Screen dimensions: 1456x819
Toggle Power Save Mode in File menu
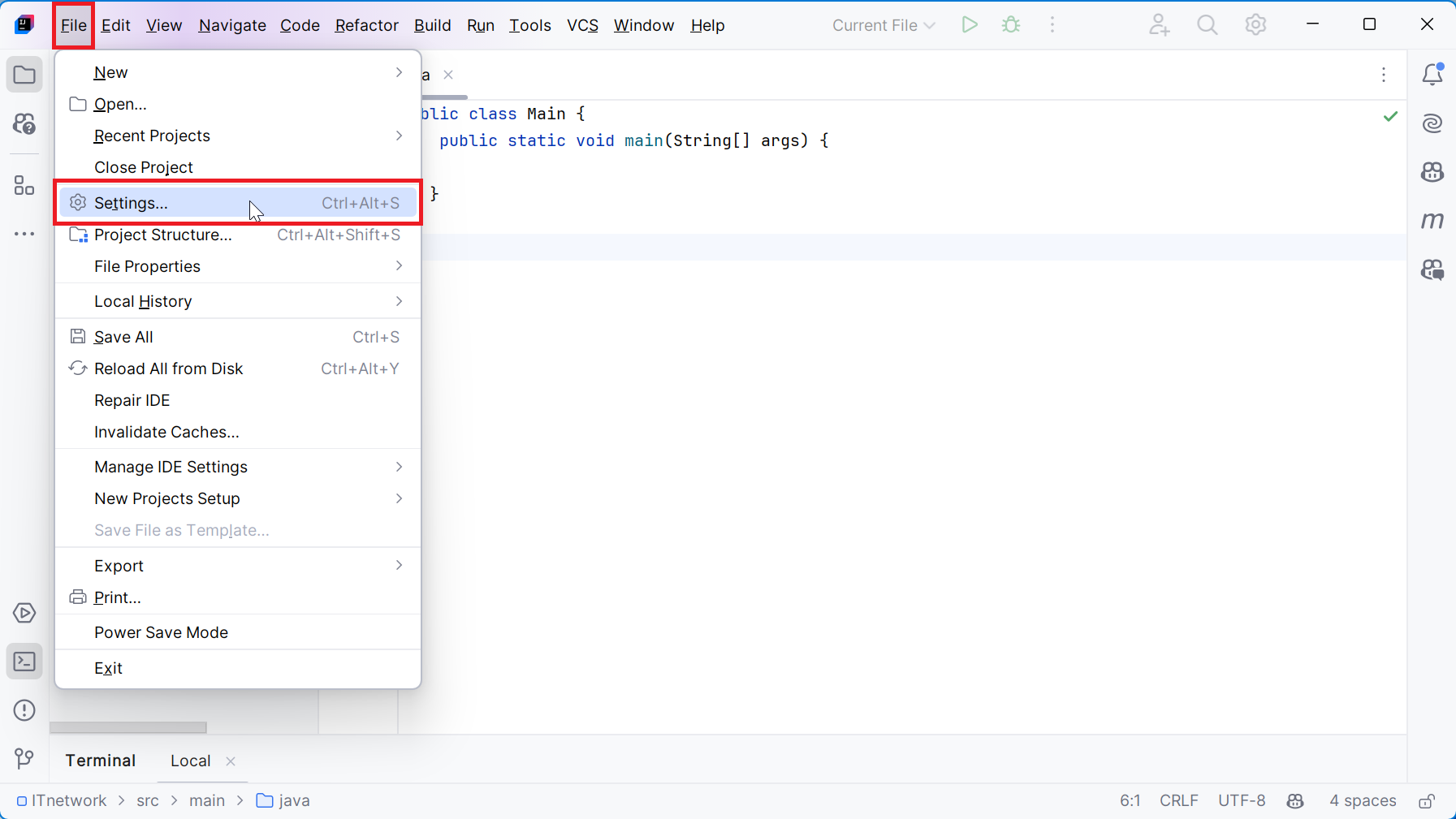(x=161, y=632)
